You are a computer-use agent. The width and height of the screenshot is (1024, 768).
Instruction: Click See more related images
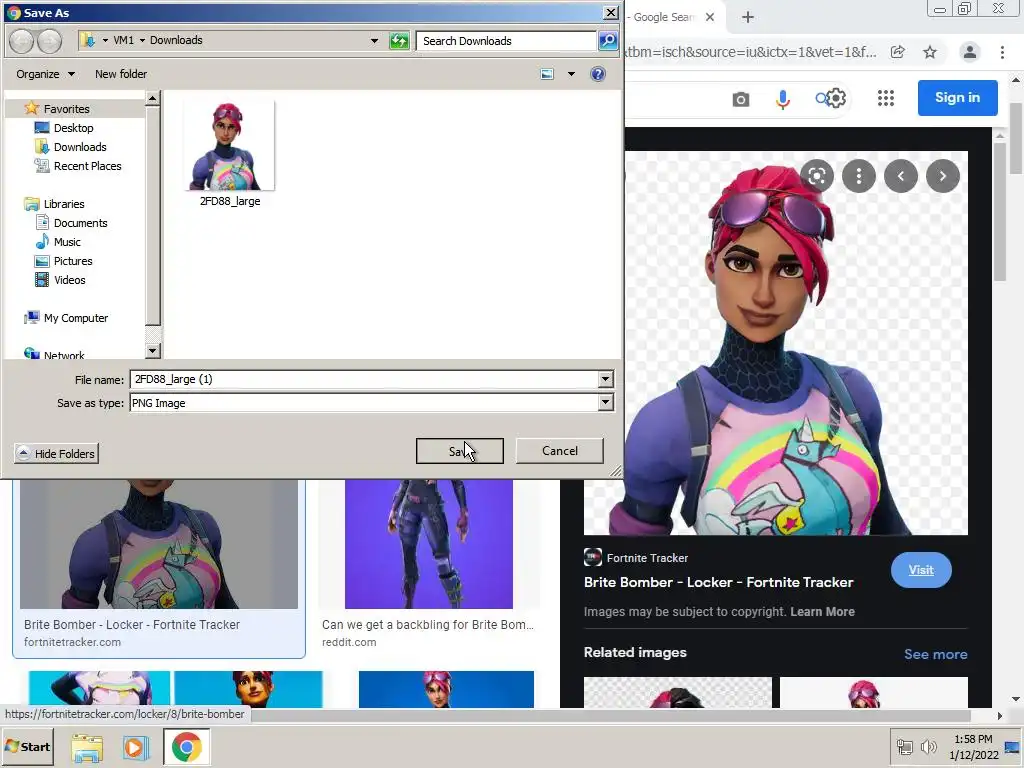(935, 654)
